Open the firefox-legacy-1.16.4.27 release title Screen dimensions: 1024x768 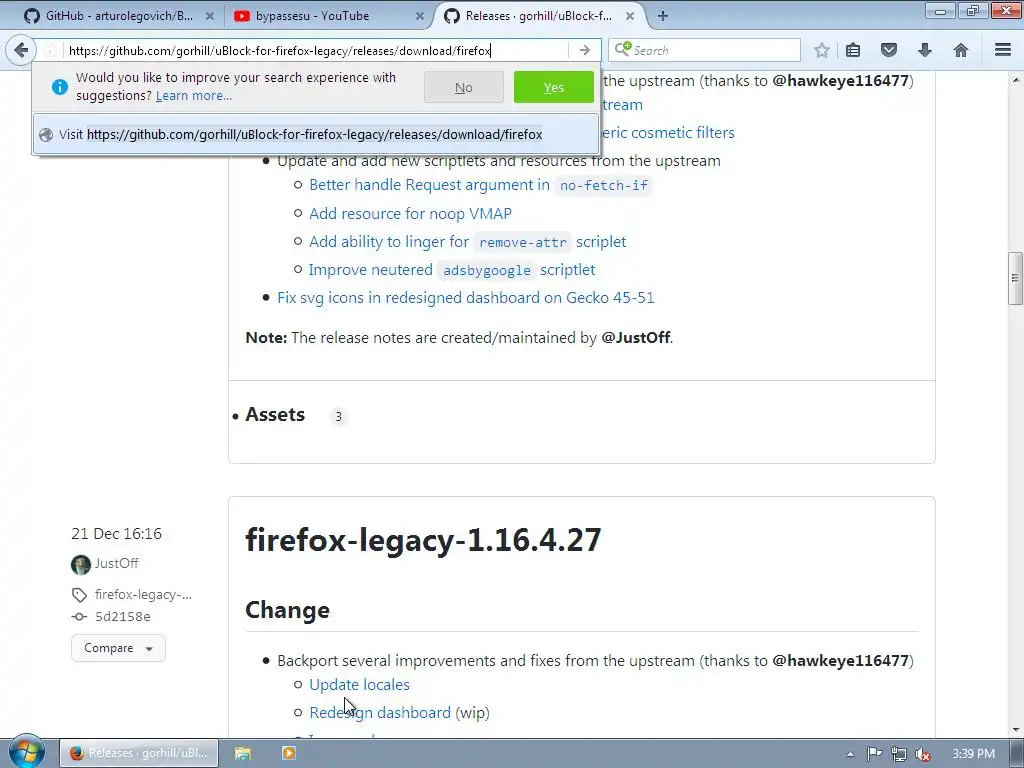pos(423,539)
